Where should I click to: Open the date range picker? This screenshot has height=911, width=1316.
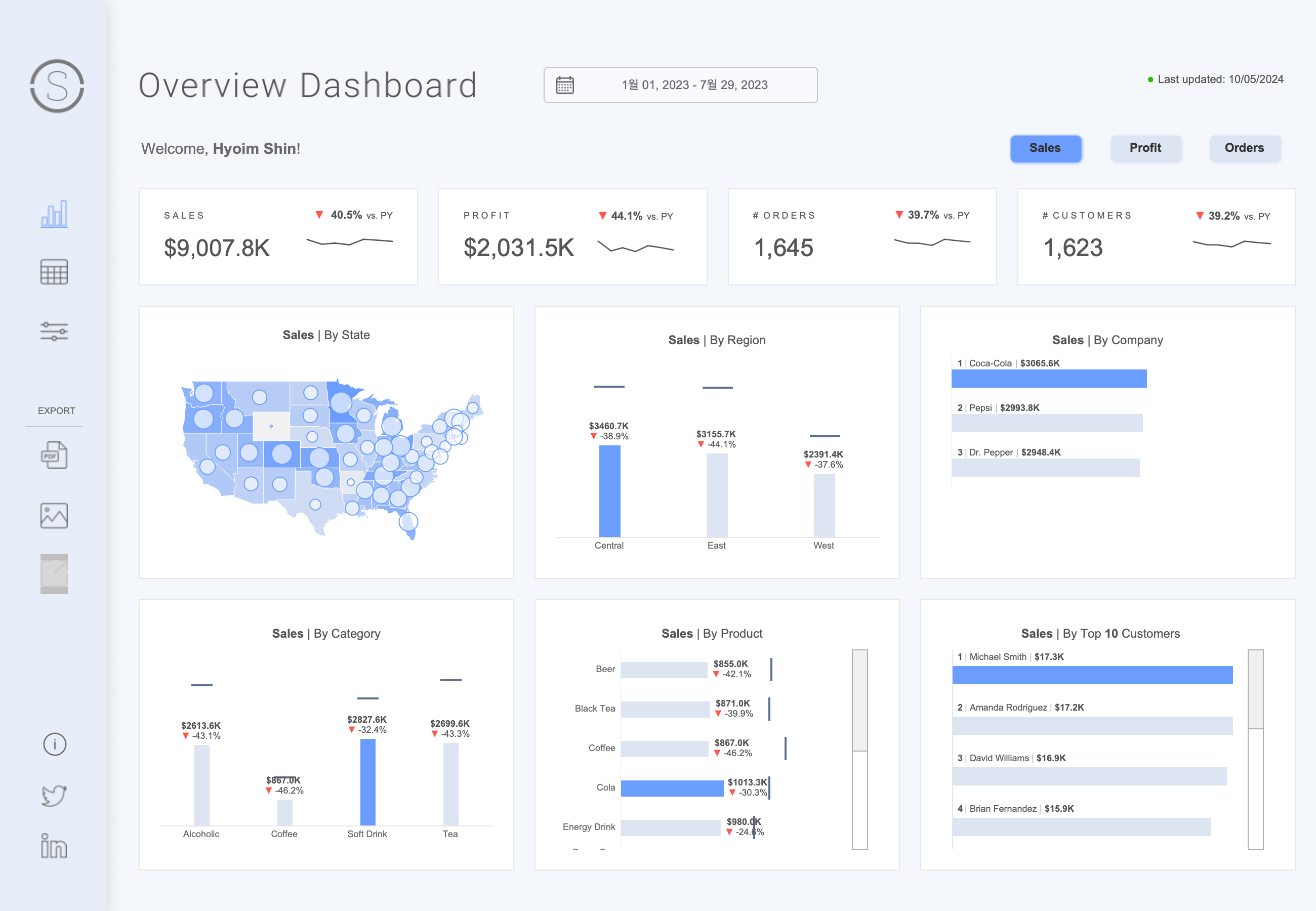point(693,85)
